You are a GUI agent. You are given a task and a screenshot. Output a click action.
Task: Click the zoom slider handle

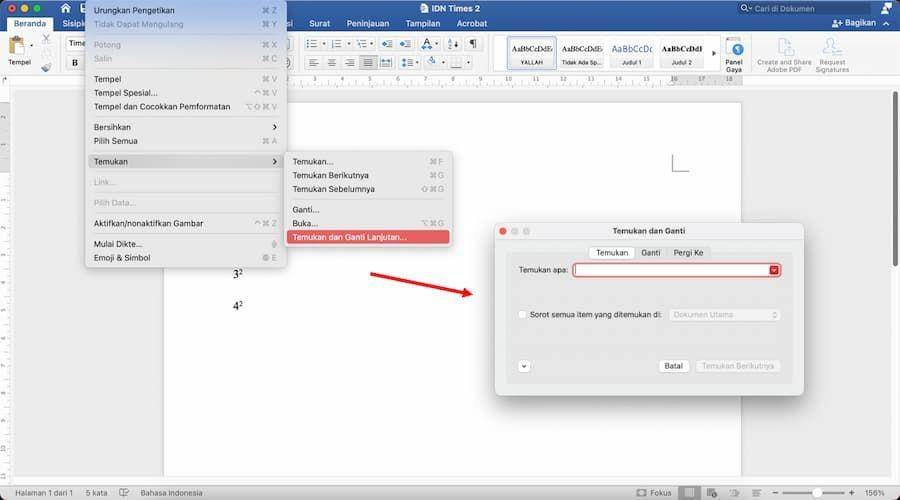(817, 493)
